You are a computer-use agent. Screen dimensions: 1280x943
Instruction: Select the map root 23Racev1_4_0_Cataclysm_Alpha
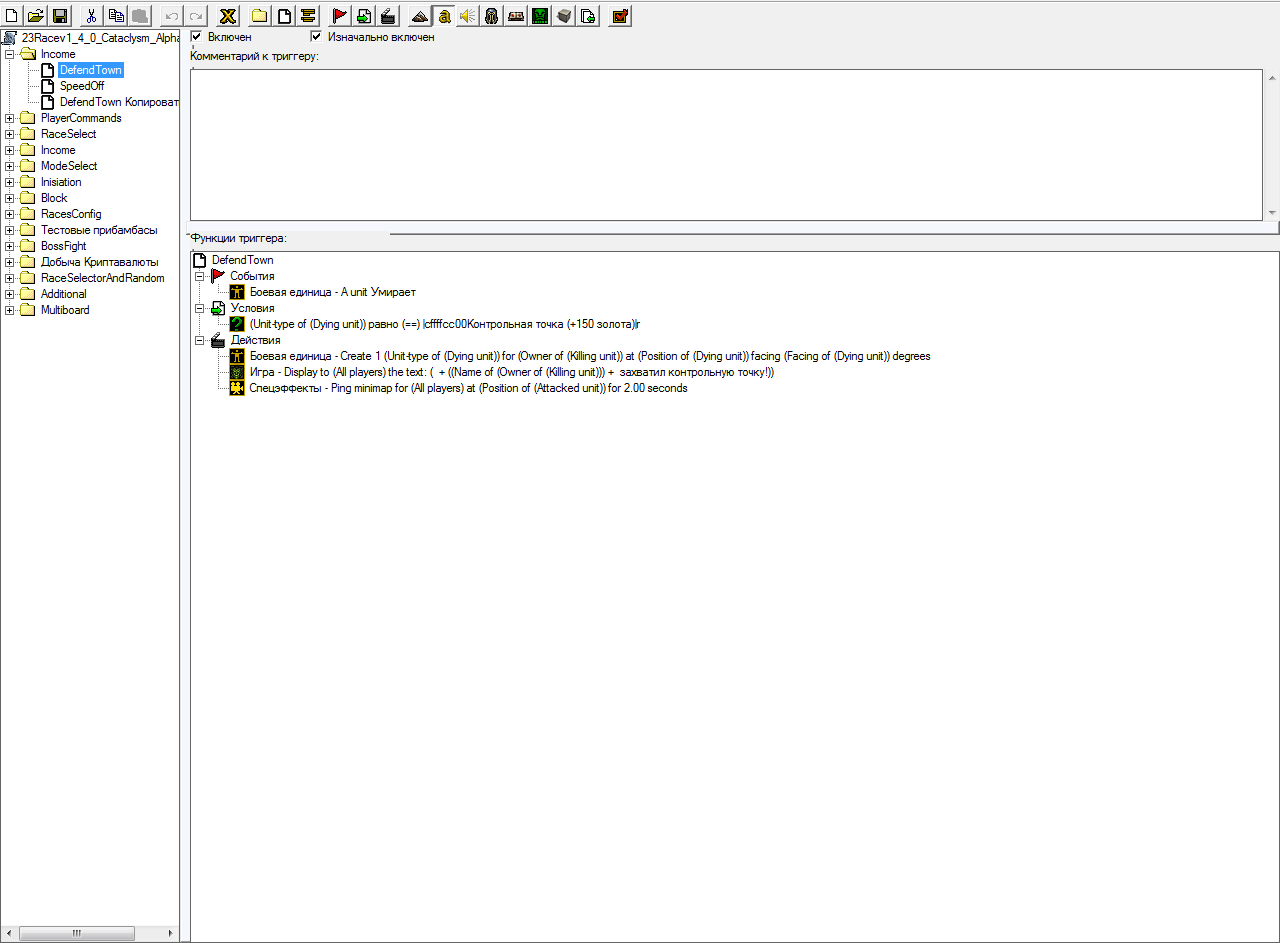click(100, 38)
